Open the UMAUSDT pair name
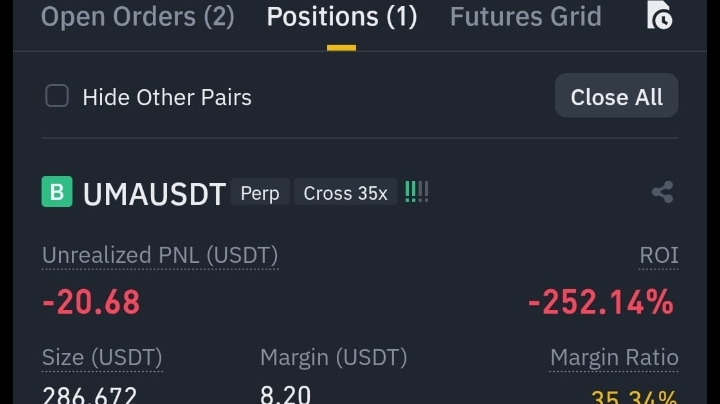 (154, 194)
